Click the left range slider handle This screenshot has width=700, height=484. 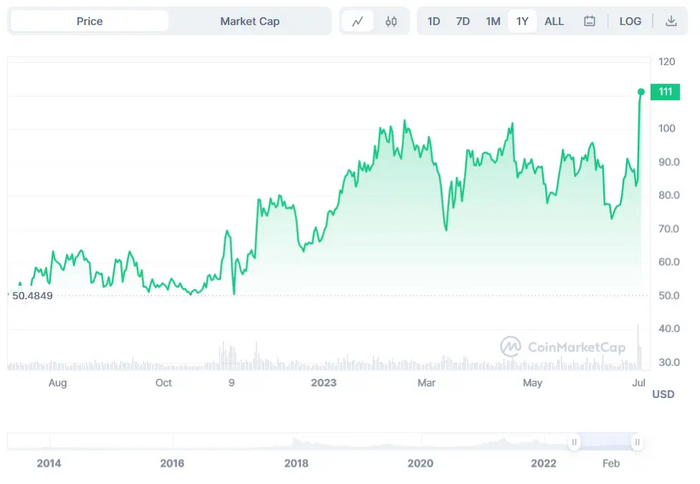[575, 441]
